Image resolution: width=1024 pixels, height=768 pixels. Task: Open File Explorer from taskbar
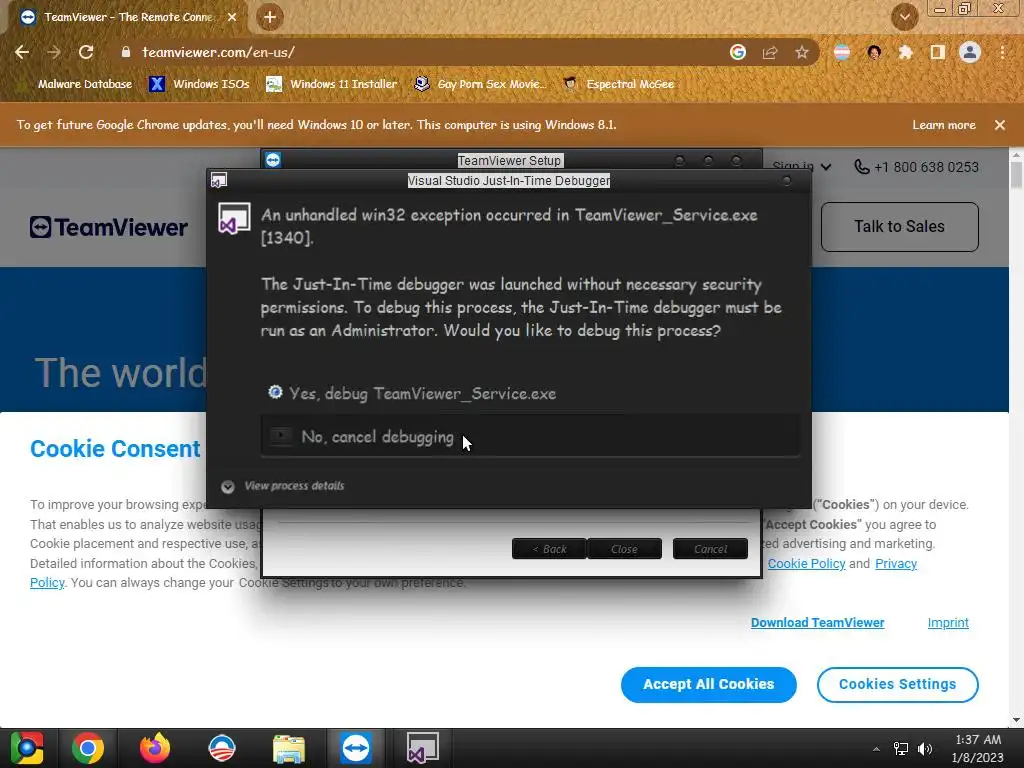tap(289, 748)
